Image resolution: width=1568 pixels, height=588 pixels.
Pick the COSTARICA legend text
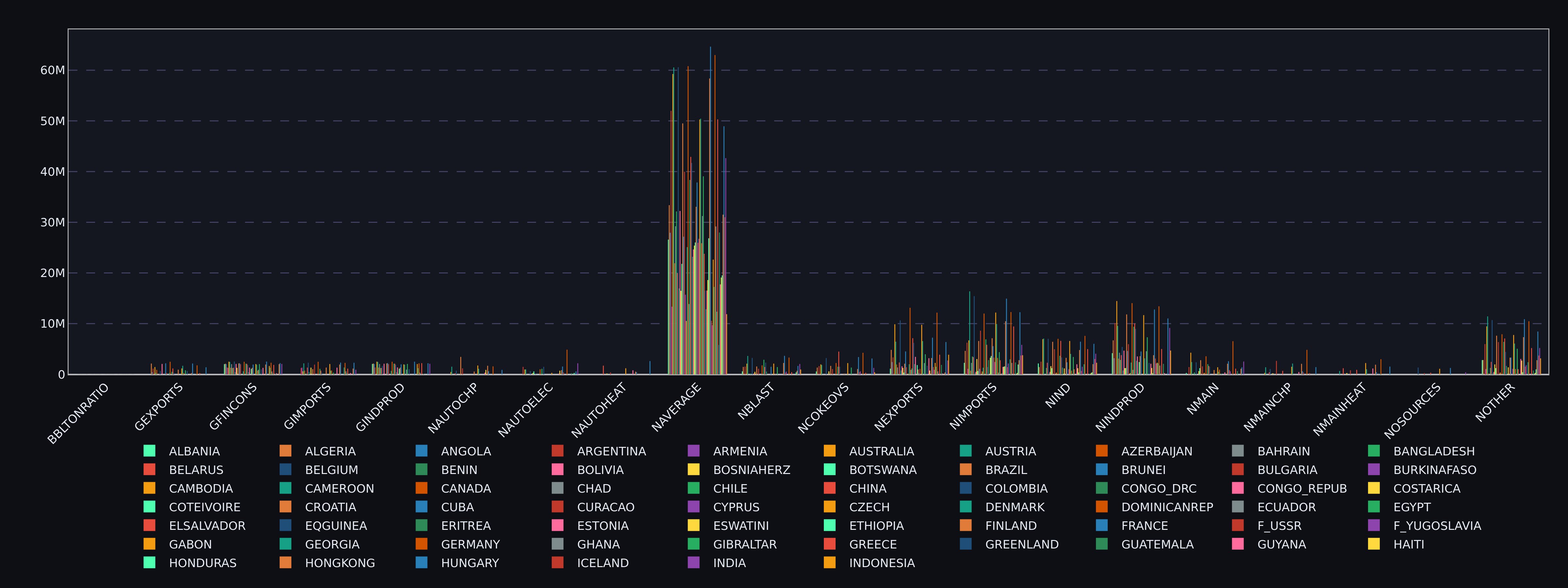[1427, 489]
